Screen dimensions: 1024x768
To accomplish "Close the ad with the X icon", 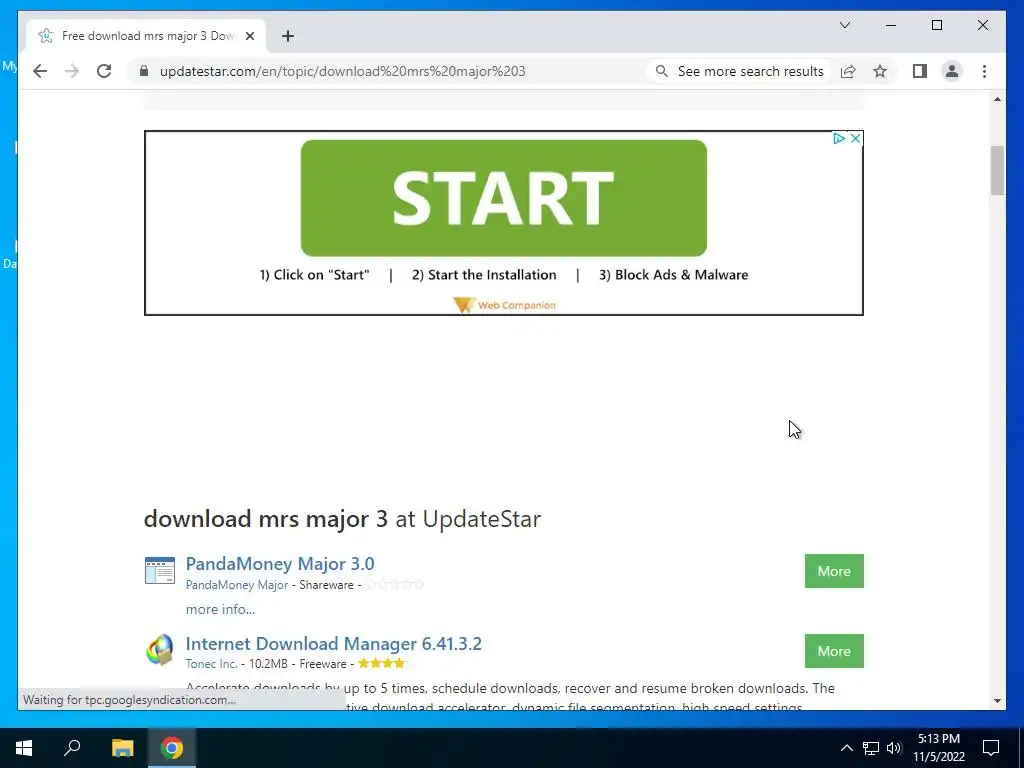I will pyautogui.click(x=855, y=138).
